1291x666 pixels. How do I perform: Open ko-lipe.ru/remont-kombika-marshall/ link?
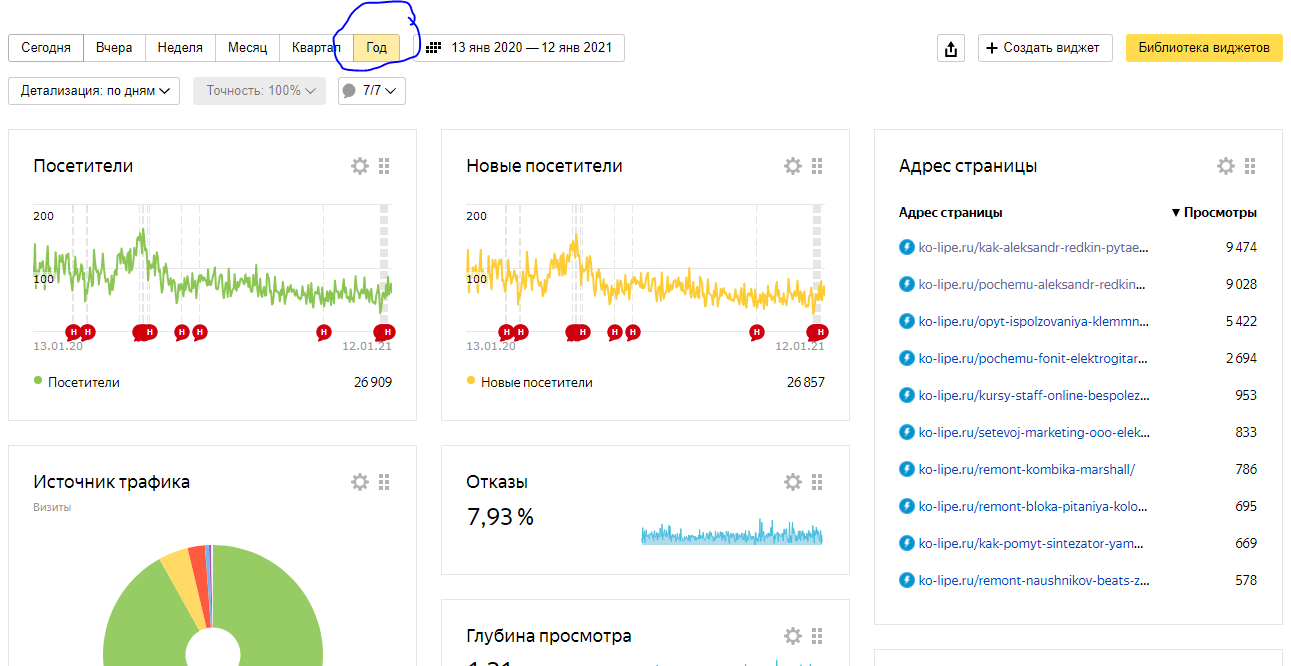tap(1027, 469)
